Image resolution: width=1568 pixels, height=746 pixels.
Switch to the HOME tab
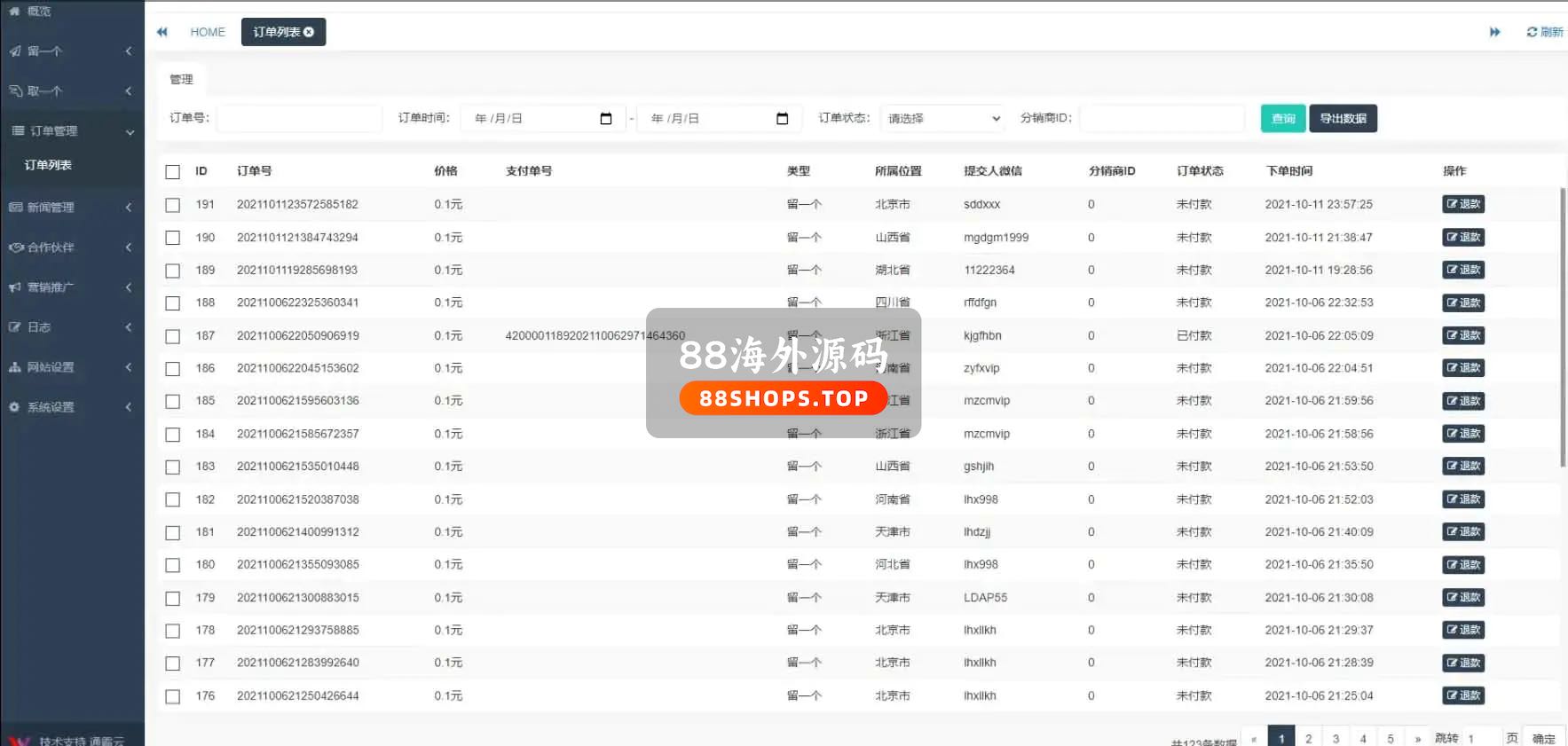coord(208,32)
